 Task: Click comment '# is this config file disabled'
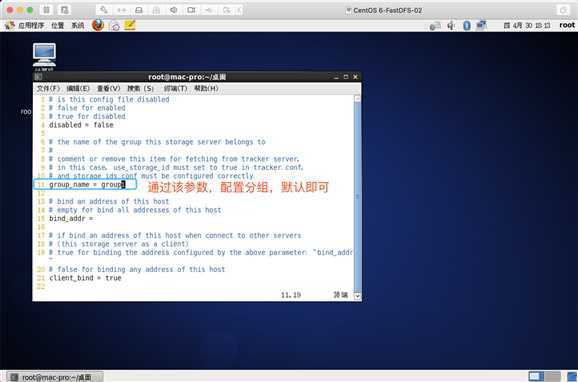click(109, 100)
